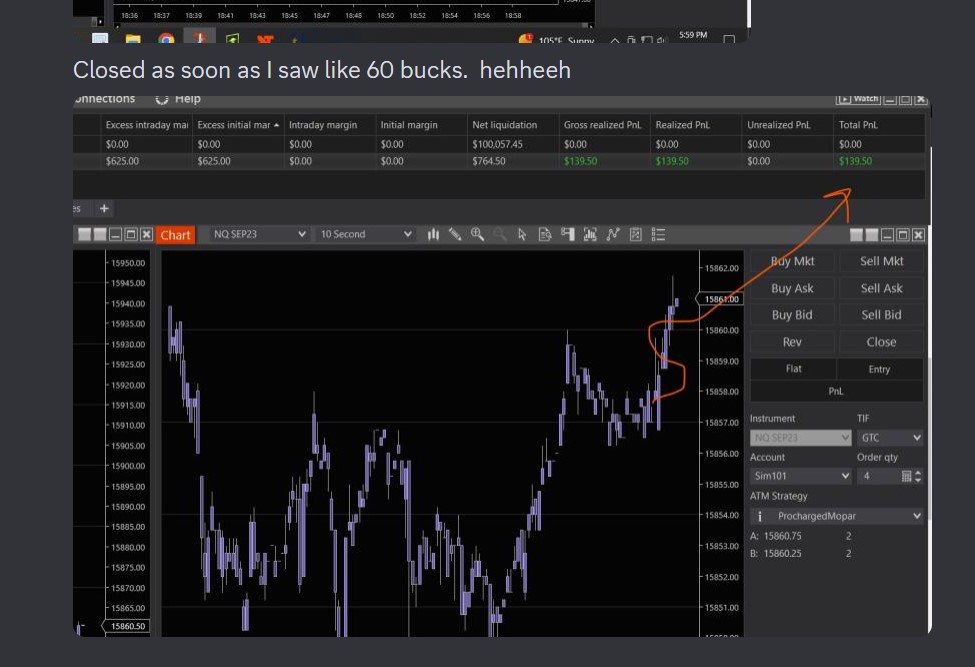Click the Chrome icon in taskbar
975x667 pixels.
tap(166, 39)
